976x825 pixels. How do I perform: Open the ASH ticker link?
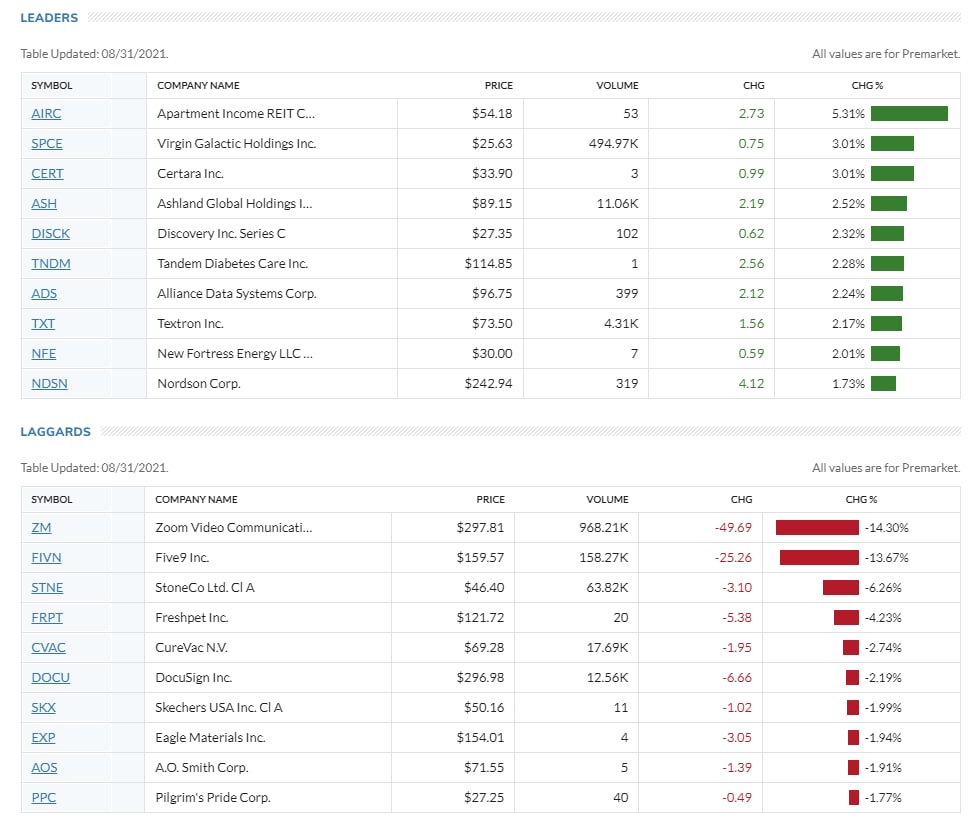click(x=44, y=203)
